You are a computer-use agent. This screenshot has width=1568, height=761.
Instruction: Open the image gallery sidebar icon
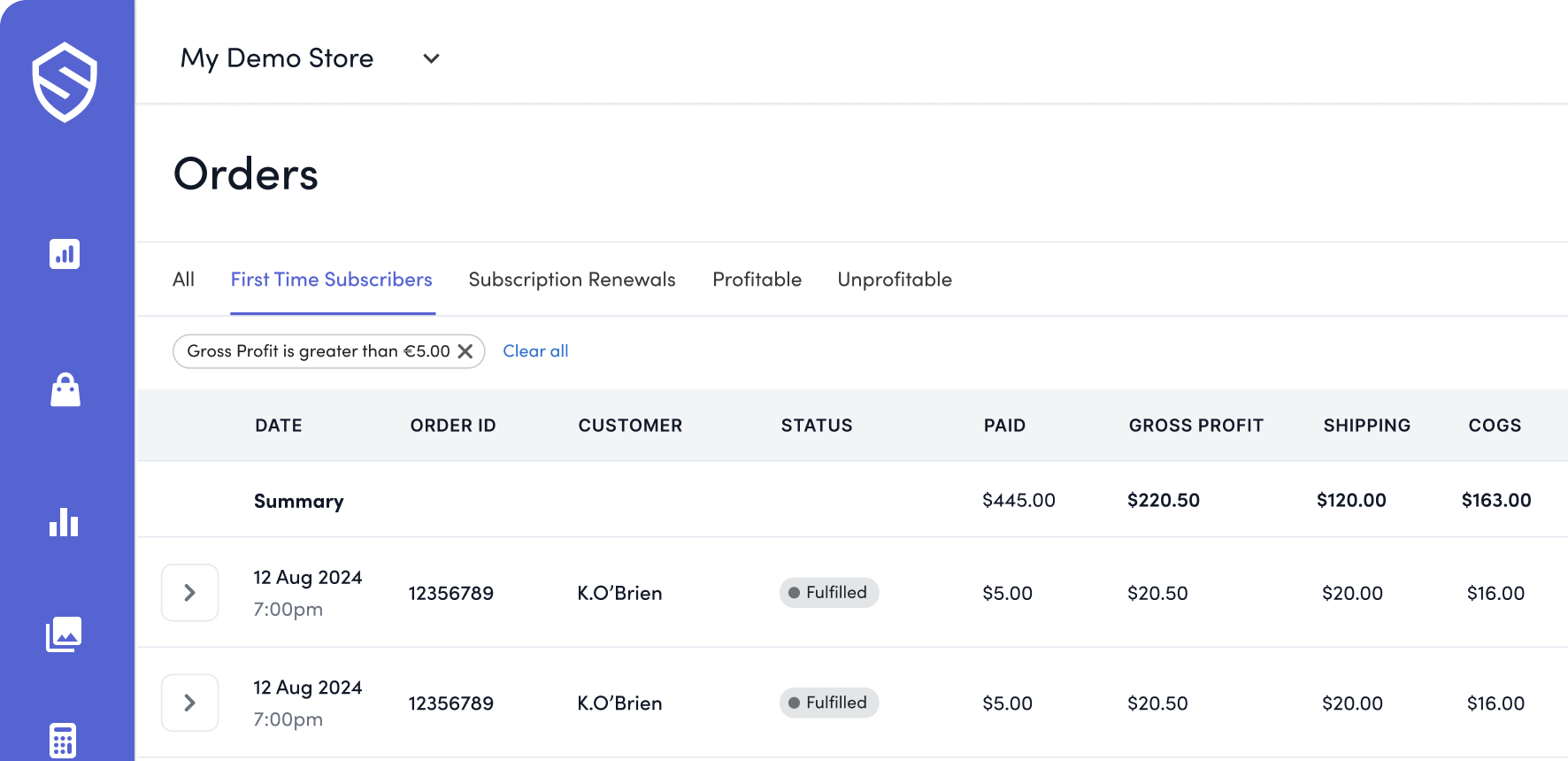(x=64, y=634)
